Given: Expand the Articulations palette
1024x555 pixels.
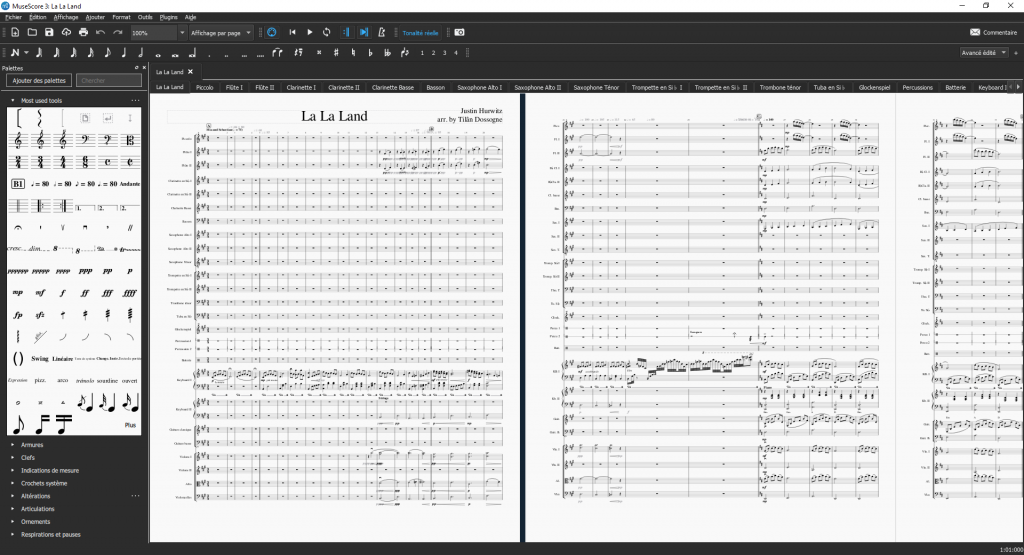Looking at the screenshot, I should pyautogui.click(x=12, y=509).
